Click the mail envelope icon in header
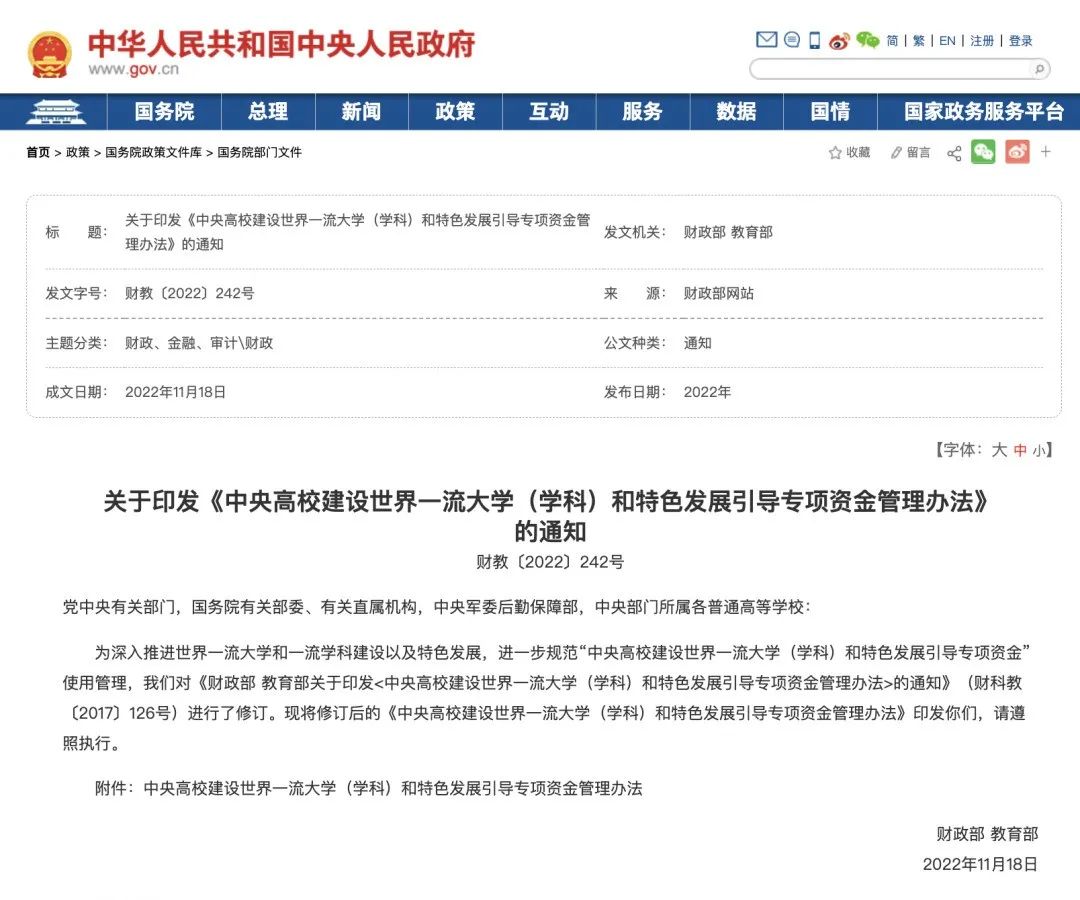The height and width of the screenshot is (900, 1080). (x=766, y=40)
